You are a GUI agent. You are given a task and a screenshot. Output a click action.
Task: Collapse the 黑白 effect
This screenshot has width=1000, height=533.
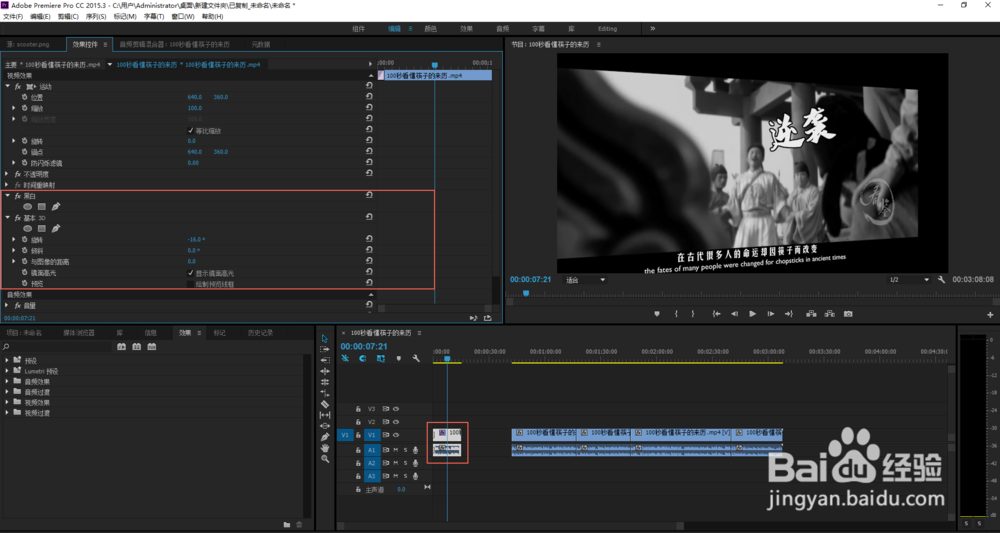(x=8, y=196)
